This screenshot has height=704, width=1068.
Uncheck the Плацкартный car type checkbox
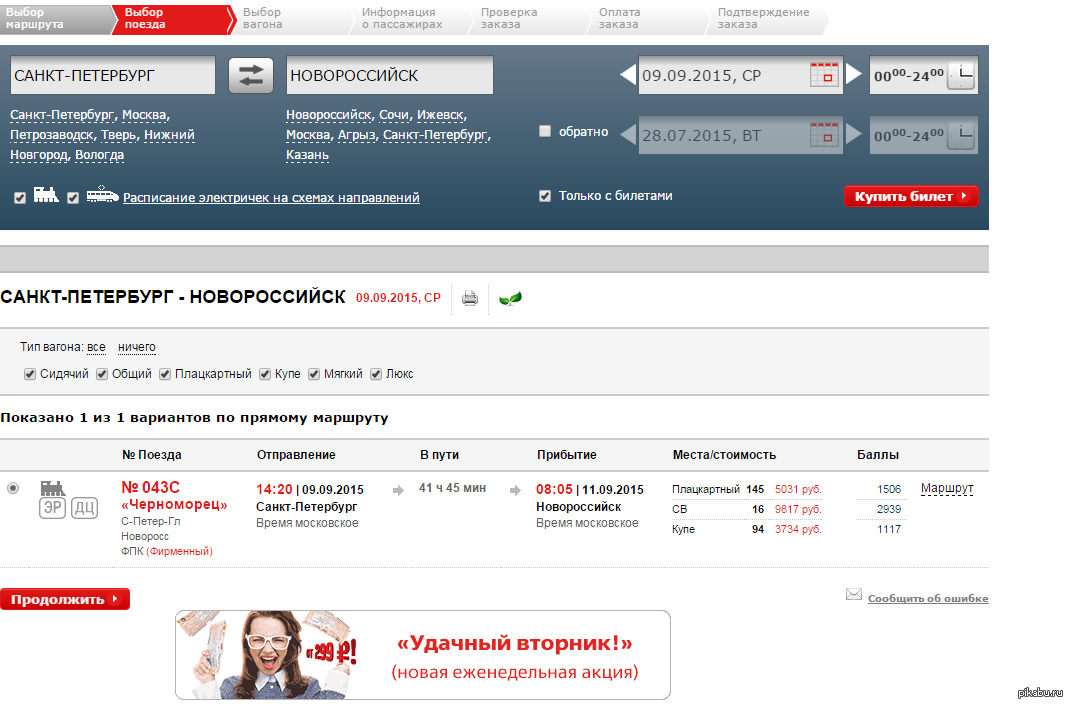click(164, 374)
